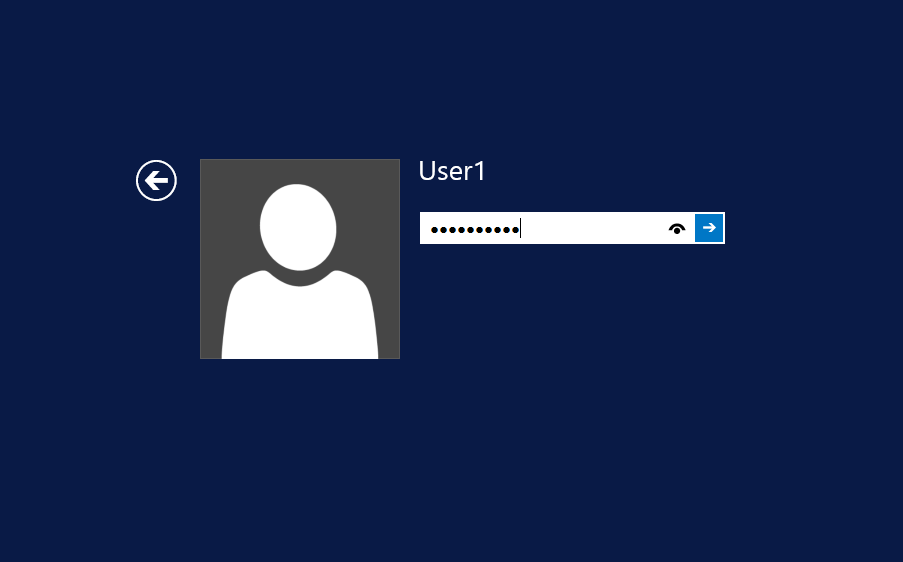This screenshot has height=562, width=903.
Task: Submit password with the blue arrow button
Action: click(x=709, y=228)
